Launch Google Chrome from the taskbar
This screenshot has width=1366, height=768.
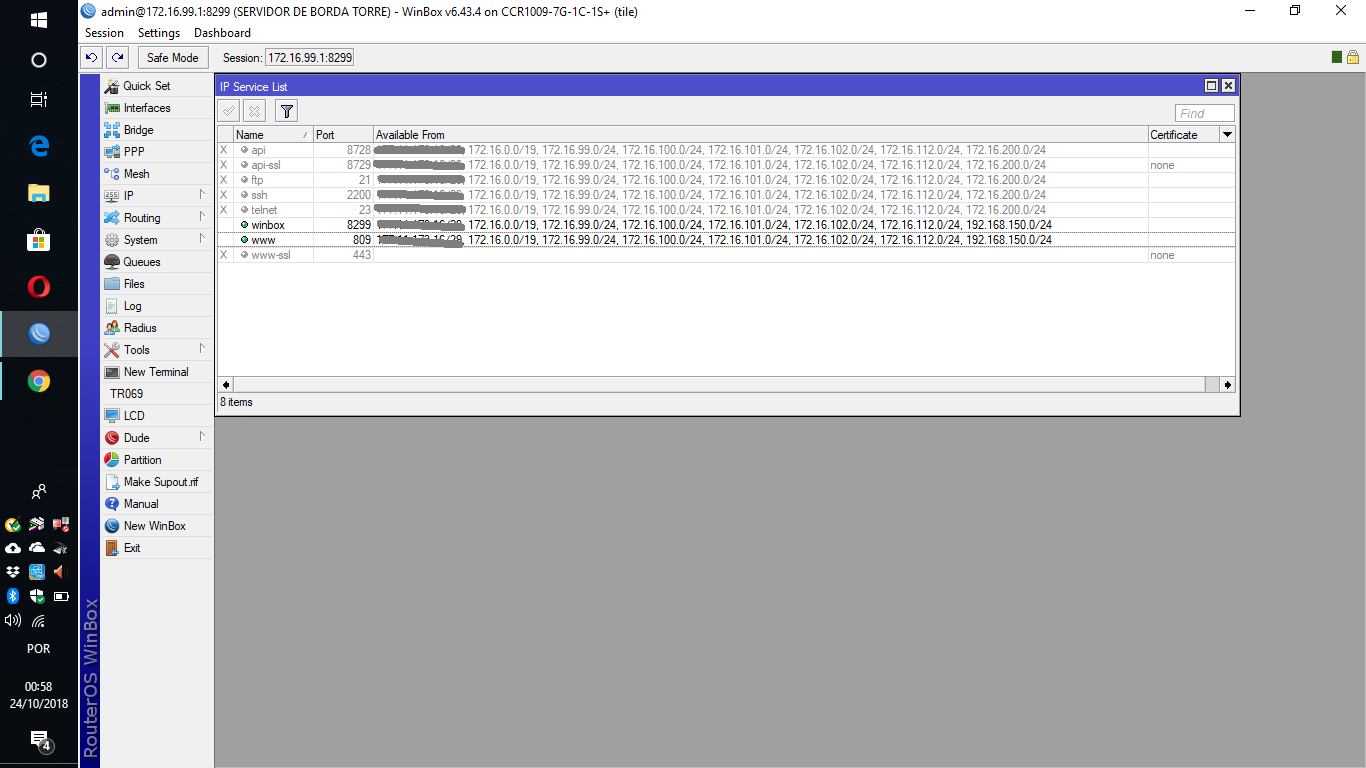click(x=39, y=381)
